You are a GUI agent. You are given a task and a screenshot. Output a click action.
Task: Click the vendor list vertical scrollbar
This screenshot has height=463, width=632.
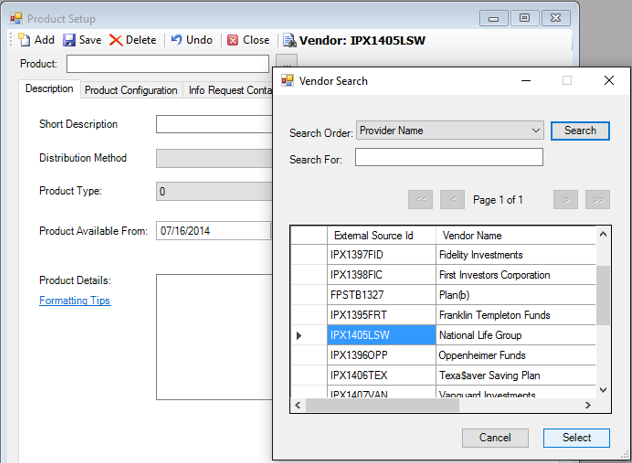602,295
